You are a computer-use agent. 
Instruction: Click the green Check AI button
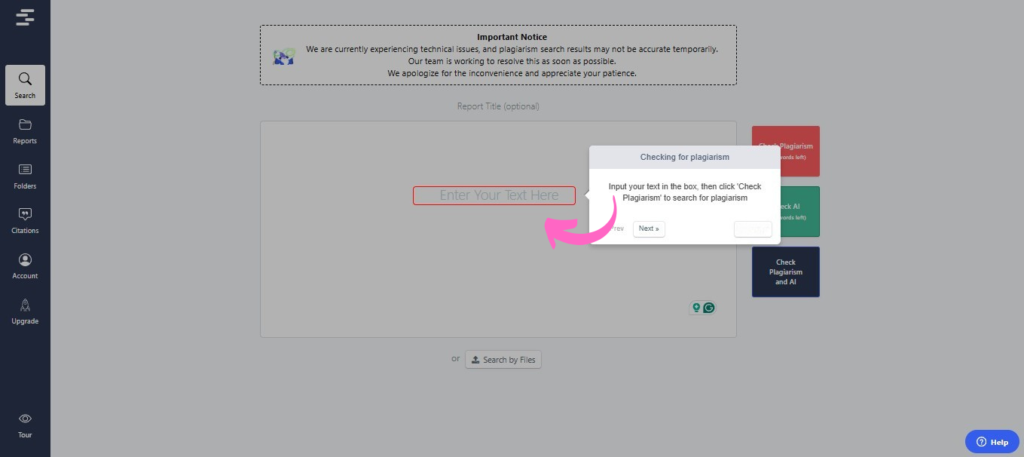pos(786,212)
